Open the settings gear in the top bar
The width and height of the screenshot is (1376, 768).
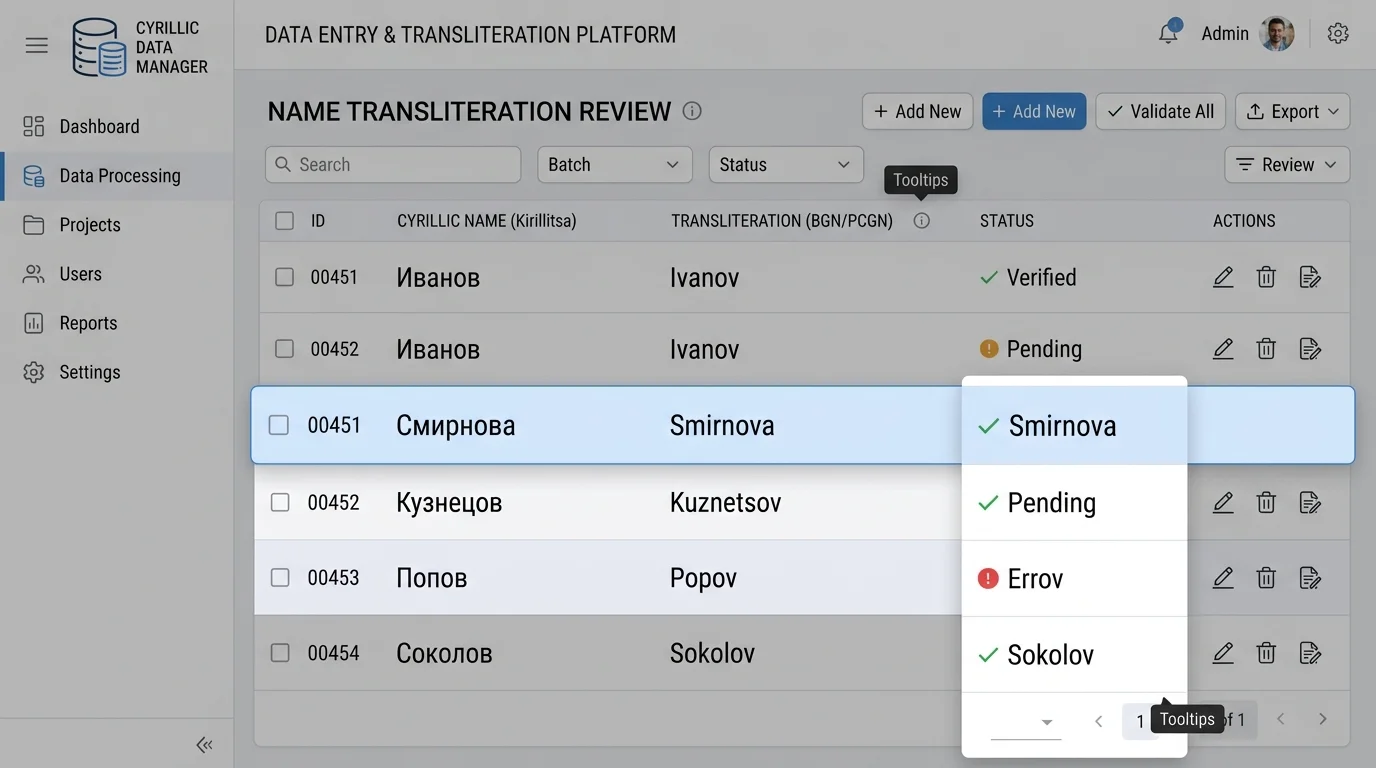coord(1337,33)
